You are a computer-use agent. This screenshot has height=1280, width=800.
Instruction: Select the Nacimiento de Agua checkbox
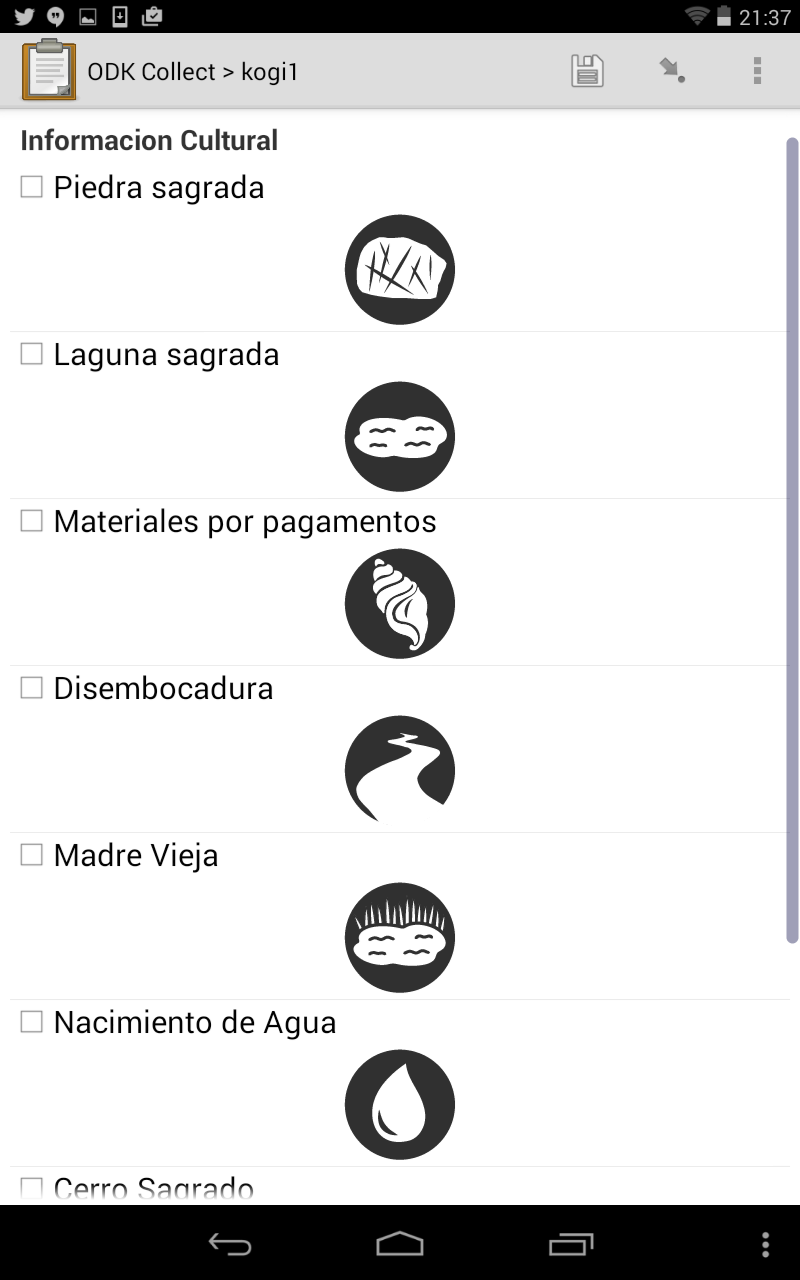click(32, 1022)
